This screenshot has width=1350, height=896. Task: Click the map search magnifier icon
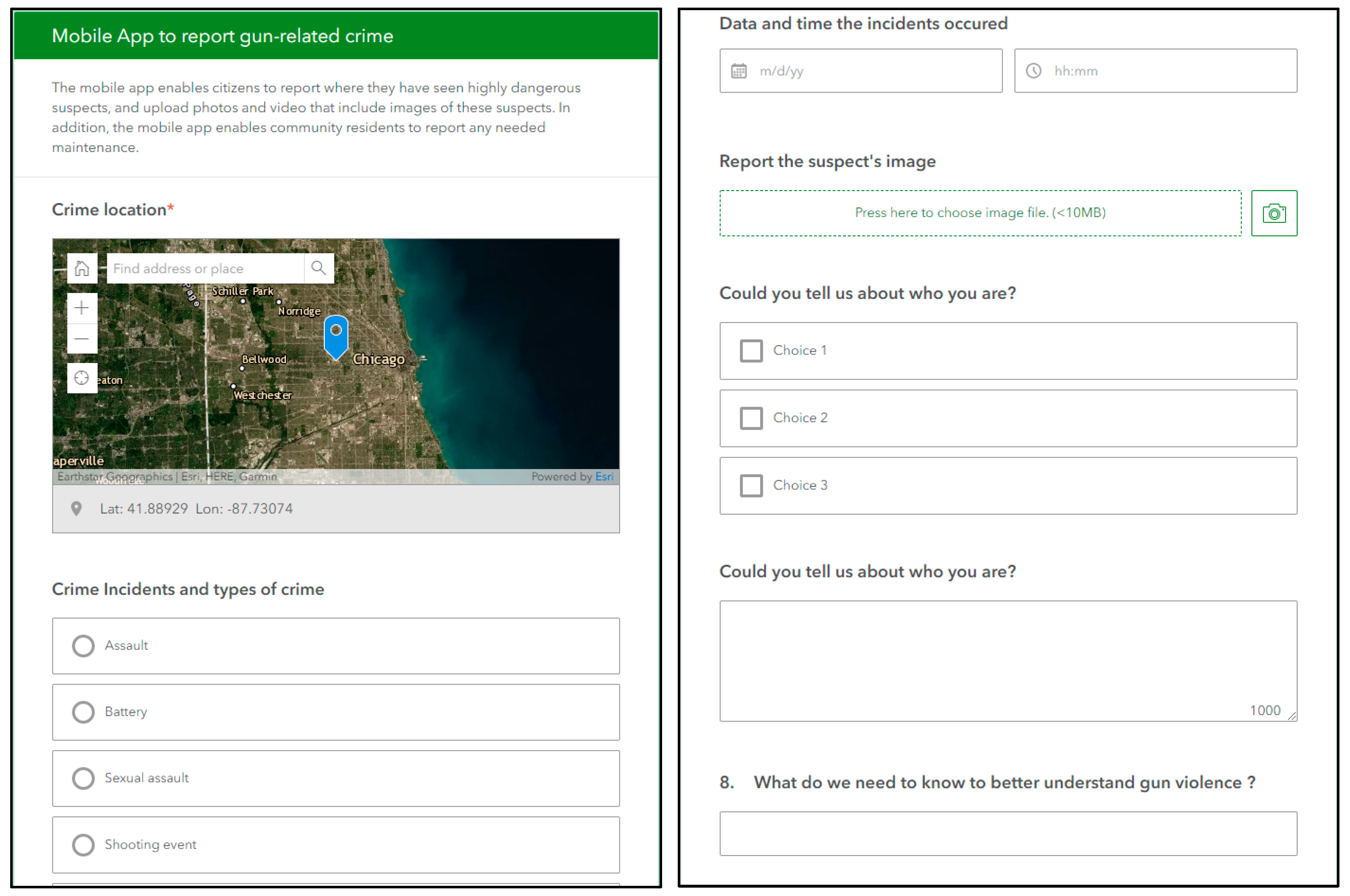click(x=318, y=268)
